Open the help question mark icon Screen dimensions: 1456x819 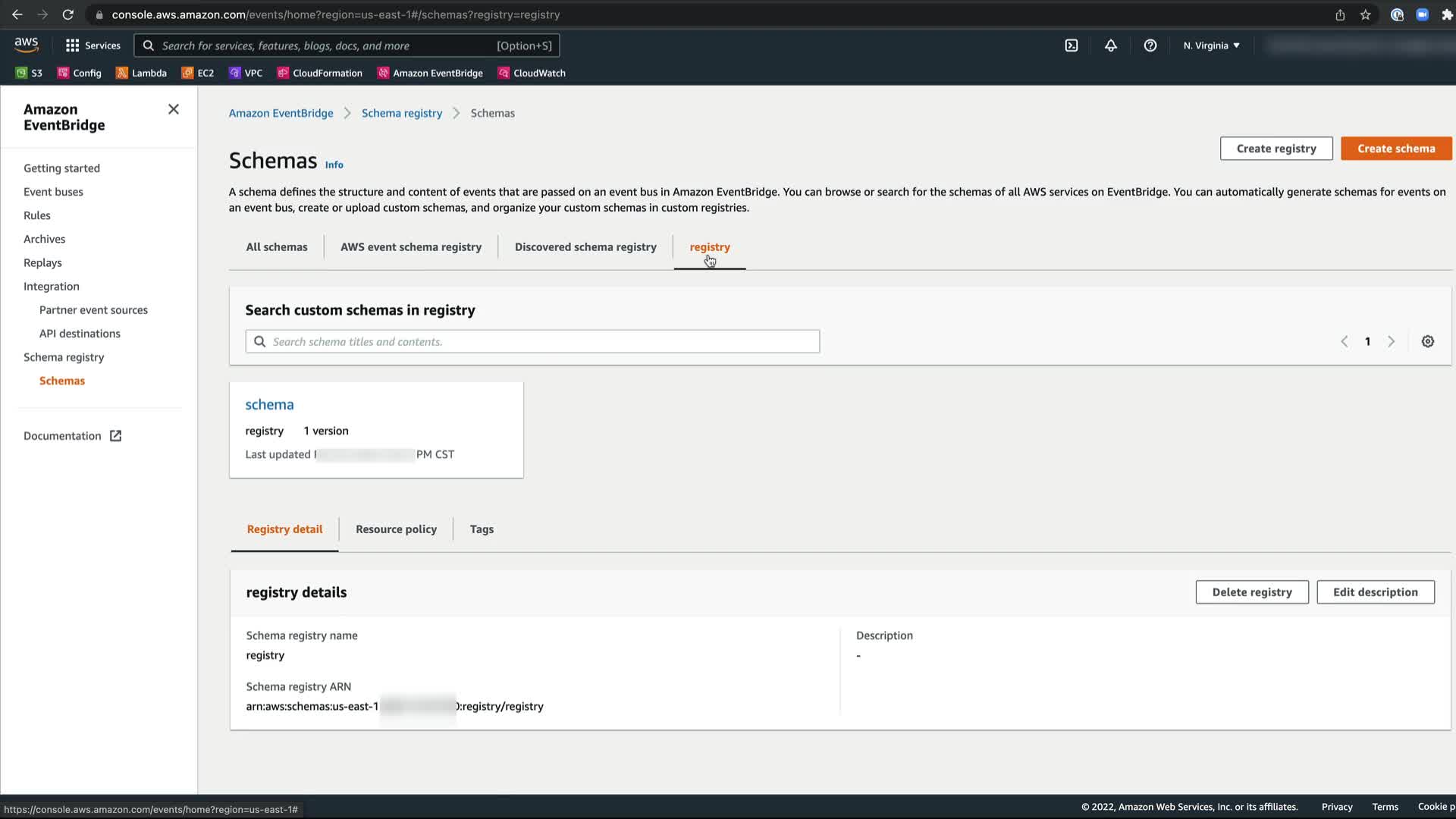(1150, 45)
